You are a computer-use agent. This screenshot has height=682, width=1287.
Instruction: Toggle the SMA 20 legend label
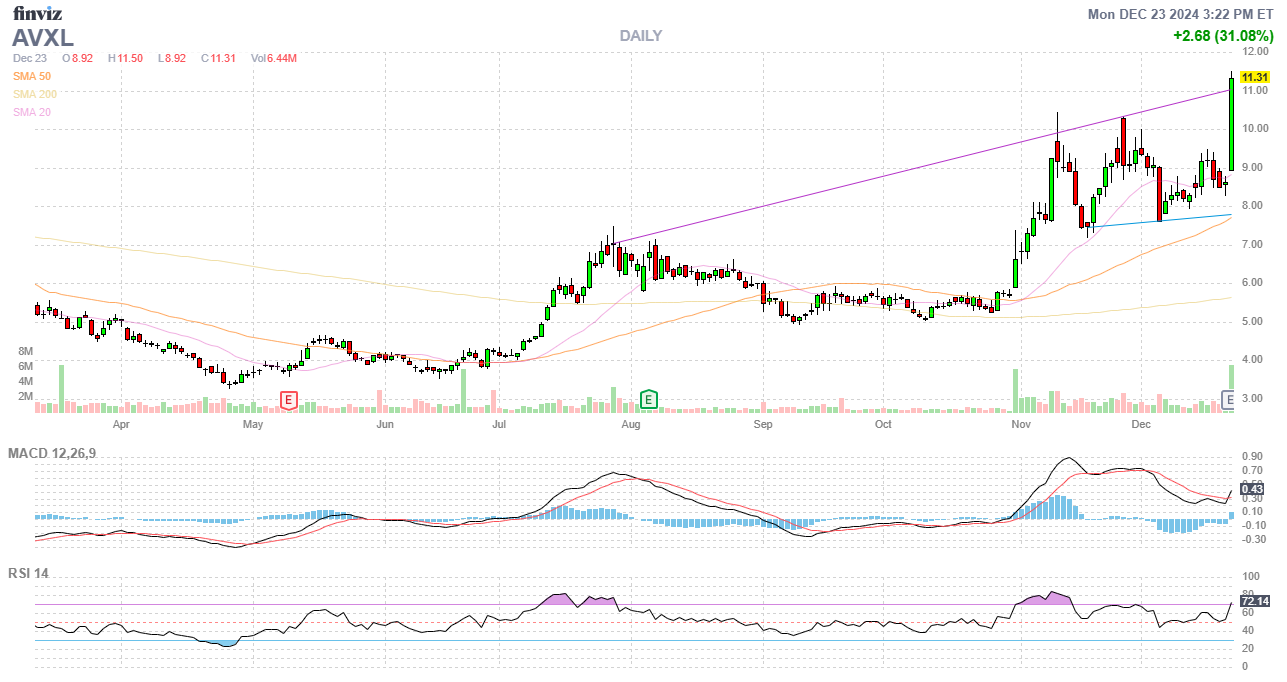(32, 112)
